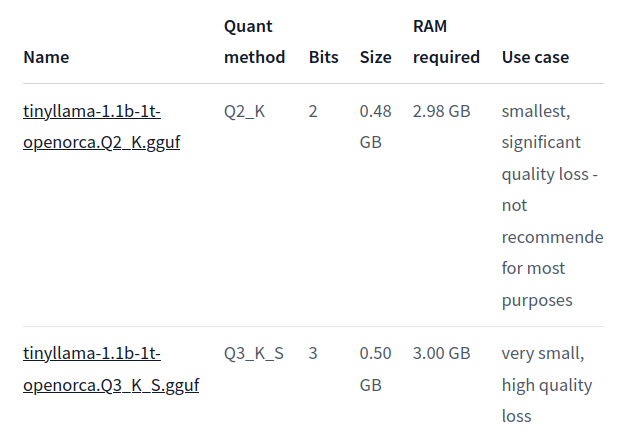This screenshot has height=439, width=624.
Task: Select the Size column header
Action: [x=375, y=57]
